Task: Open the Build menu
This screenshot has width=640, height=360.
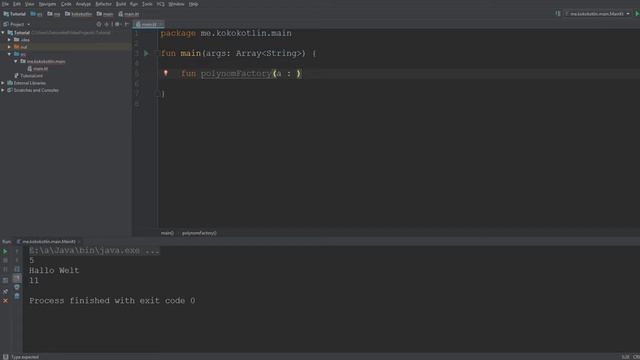Action: pos(121,4)
